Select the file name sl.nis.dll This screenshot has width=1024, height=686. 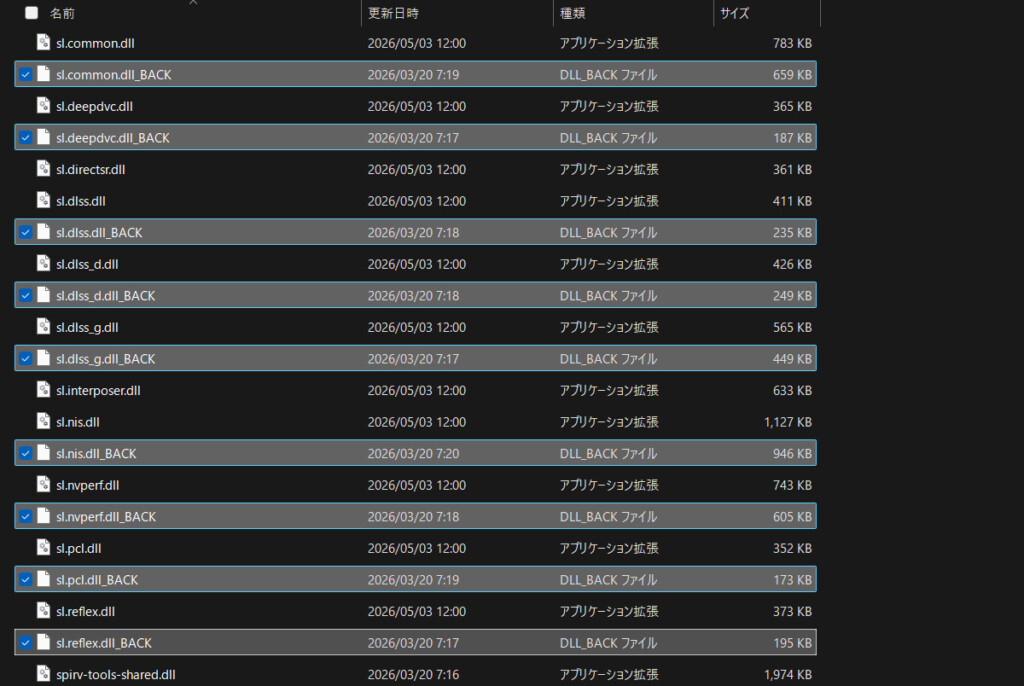(78, 422)
